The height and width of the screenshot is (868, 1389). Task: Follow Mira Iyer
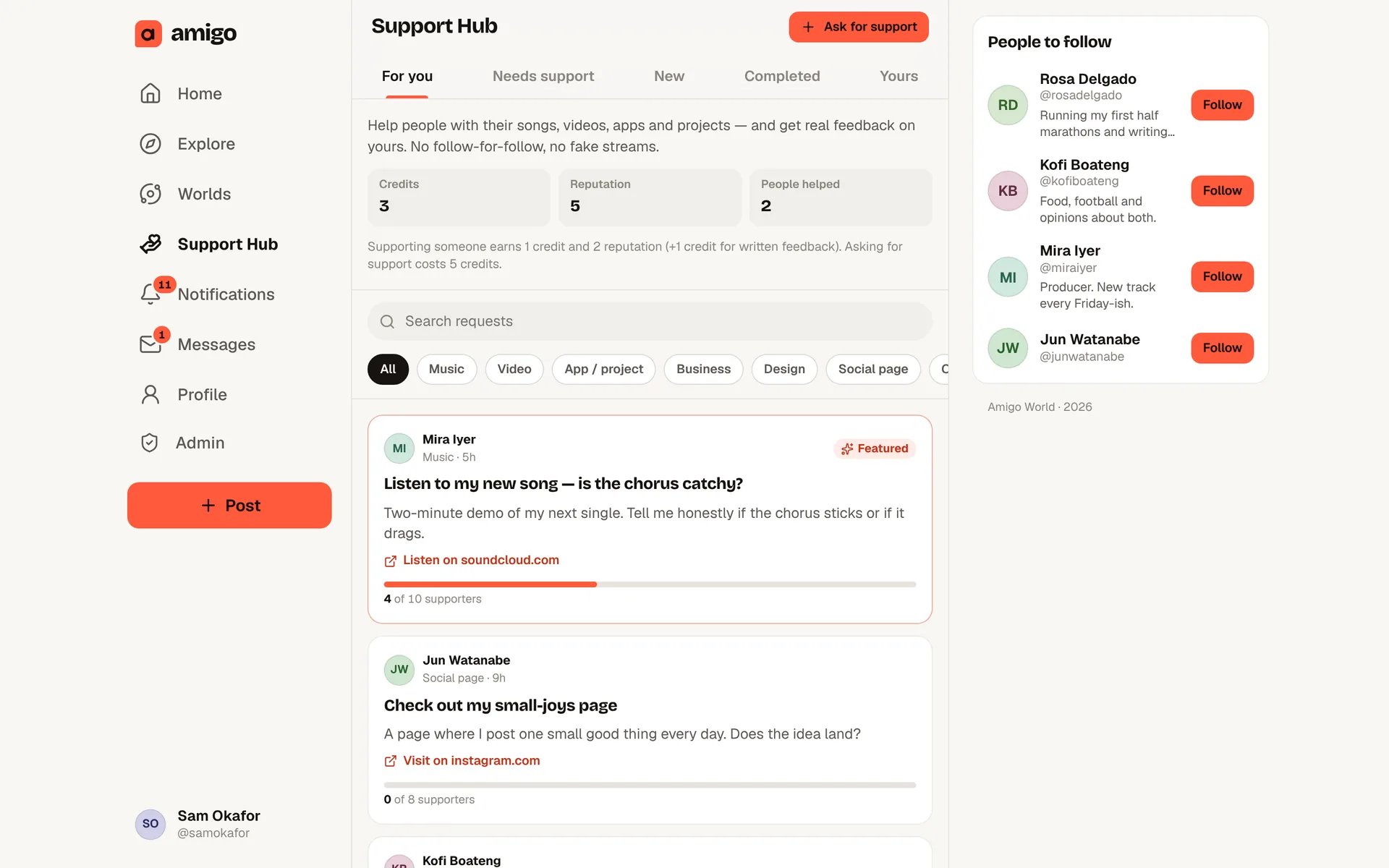coord(1222,276)
